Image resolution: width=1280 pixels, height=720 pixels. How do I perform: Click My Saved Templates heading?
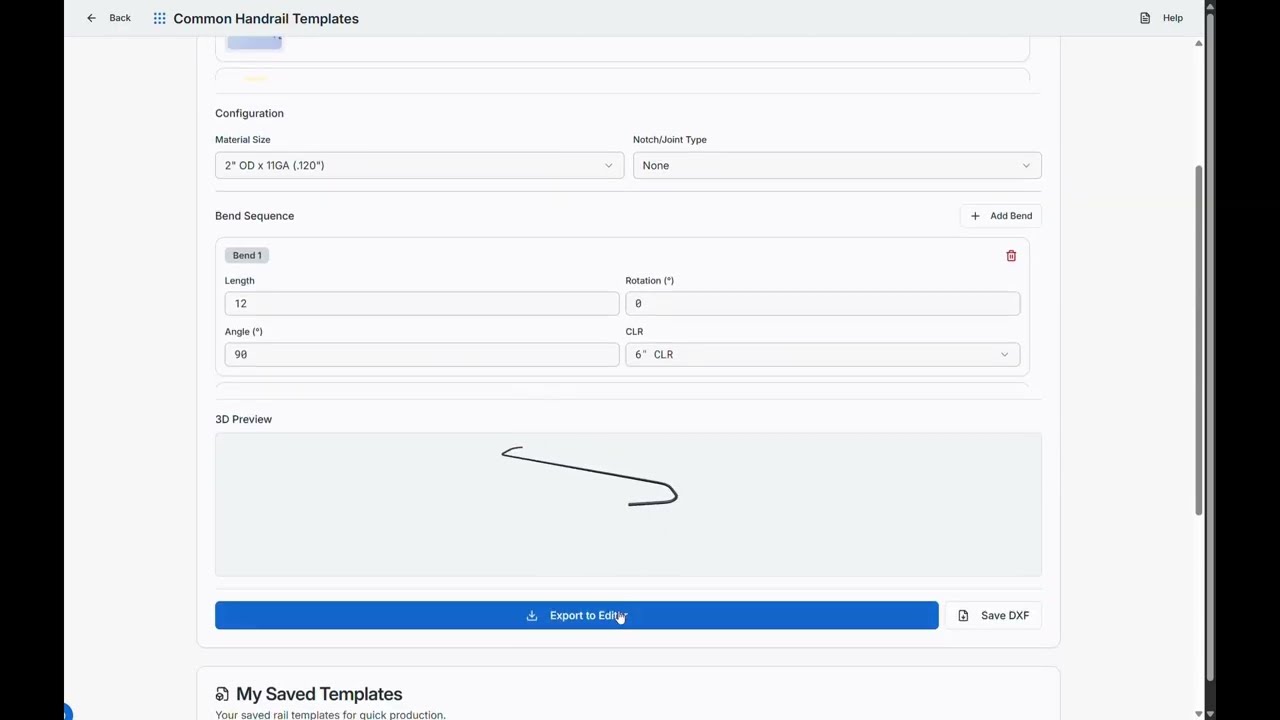pos(319,694)
